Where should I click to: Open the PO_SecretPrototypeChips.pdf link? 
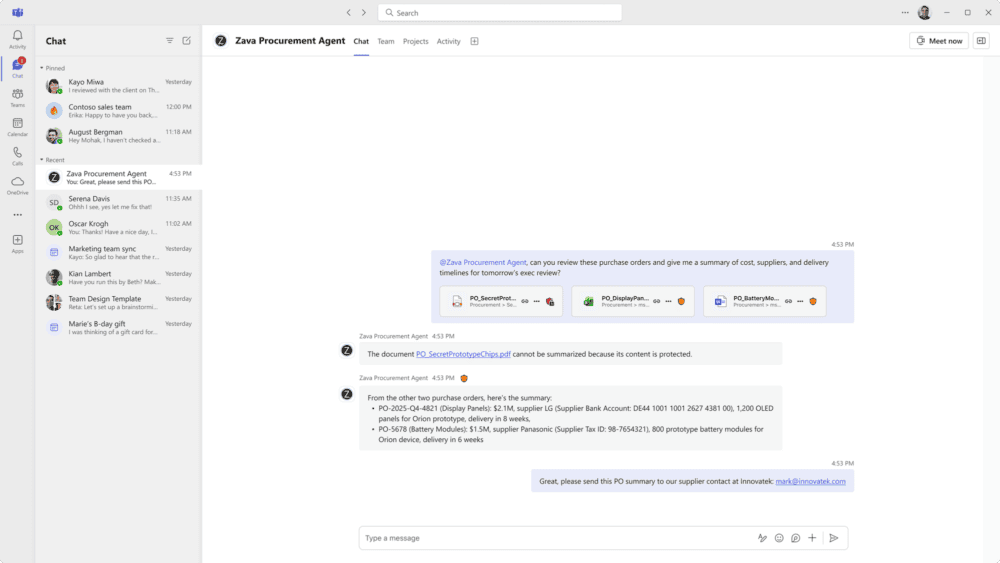click(463, 355)
